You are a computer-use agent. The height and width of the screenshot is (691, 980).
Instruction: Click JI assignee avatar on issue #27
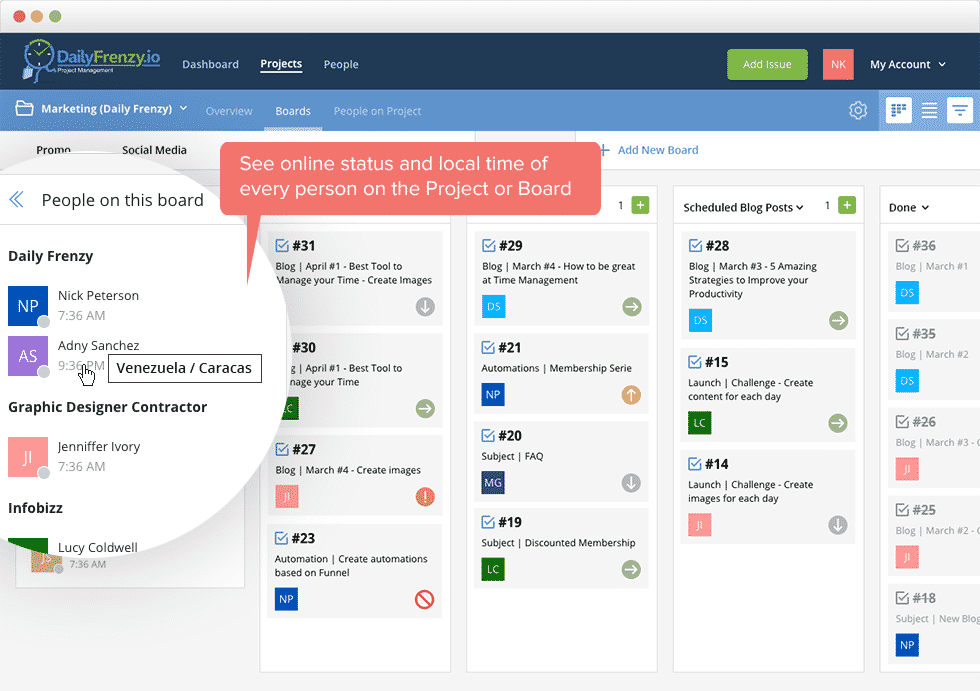click(x=287, y=496)
